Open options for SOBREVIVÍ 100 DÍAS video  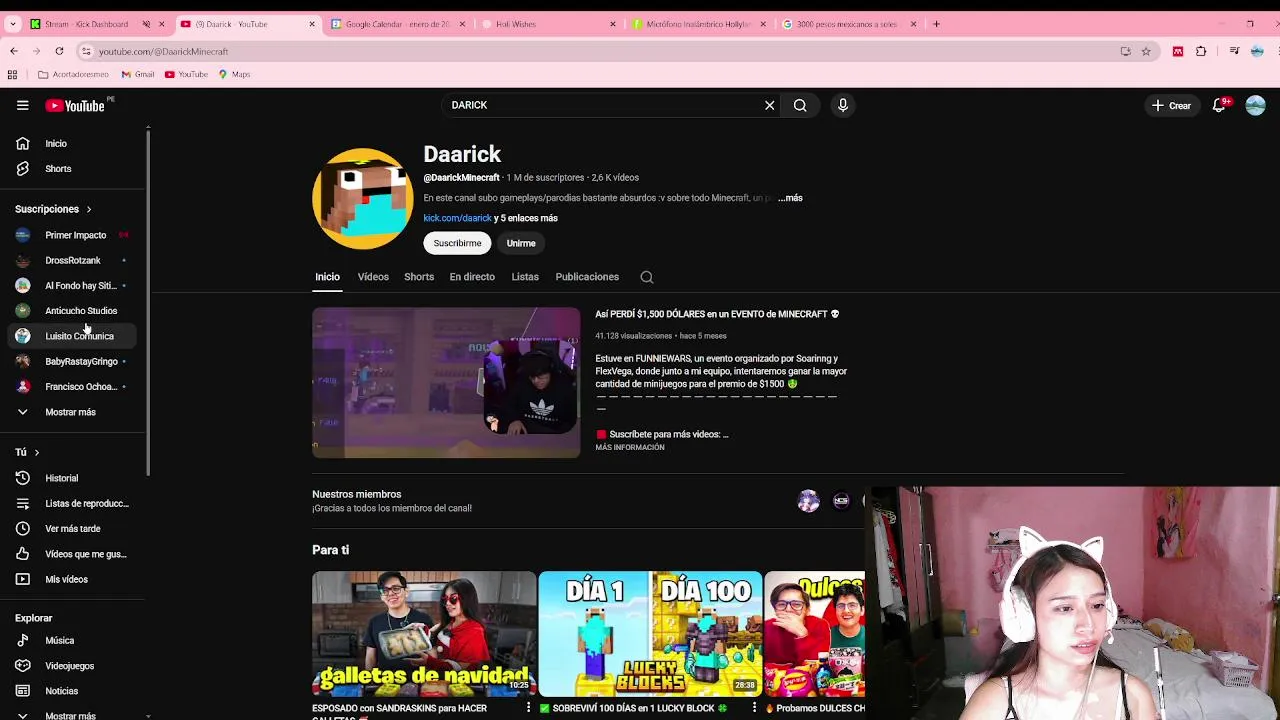pyautogui.click(x=754, y=708)
